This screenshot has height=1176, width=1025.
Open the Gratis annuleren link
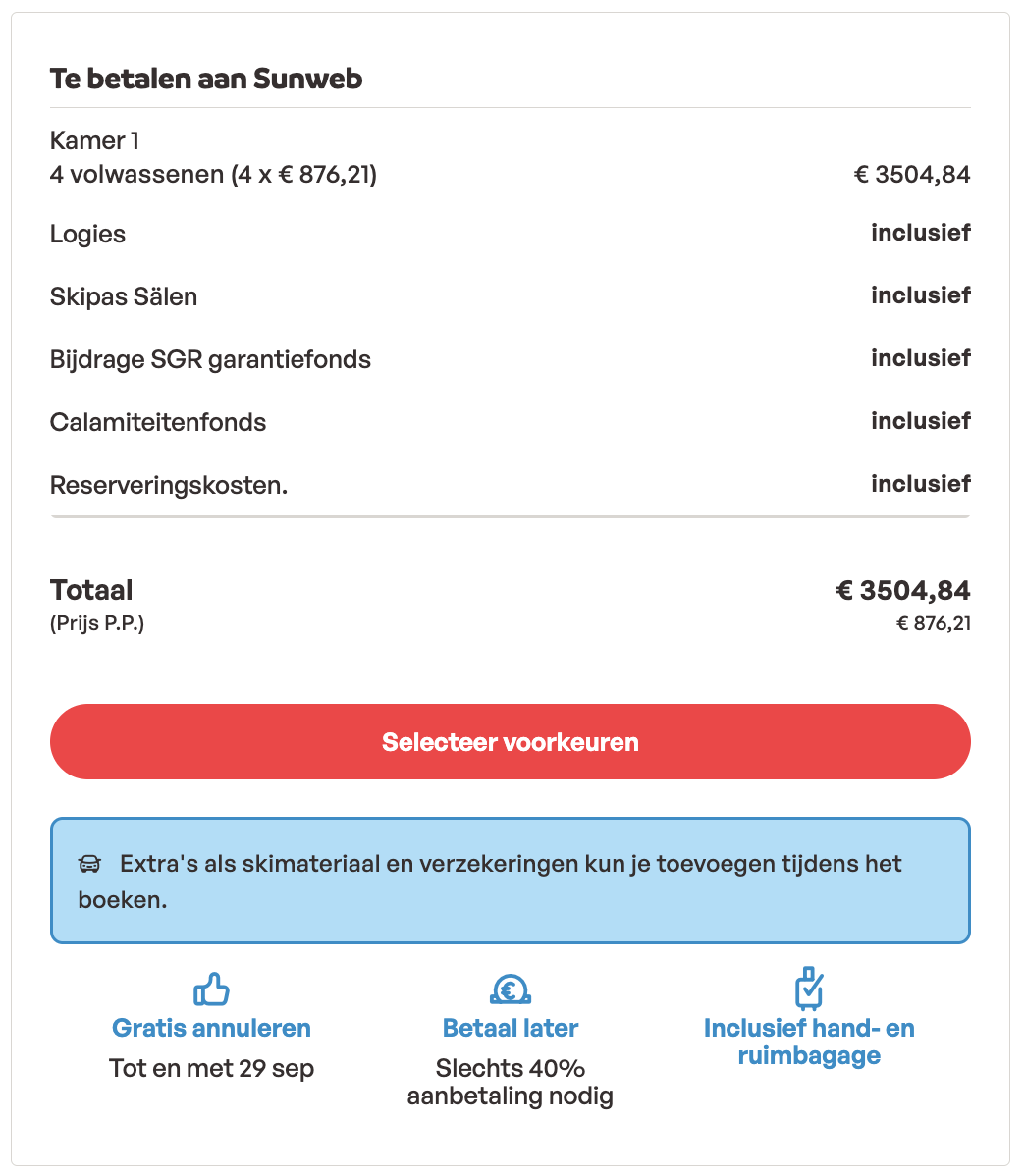211,1028
